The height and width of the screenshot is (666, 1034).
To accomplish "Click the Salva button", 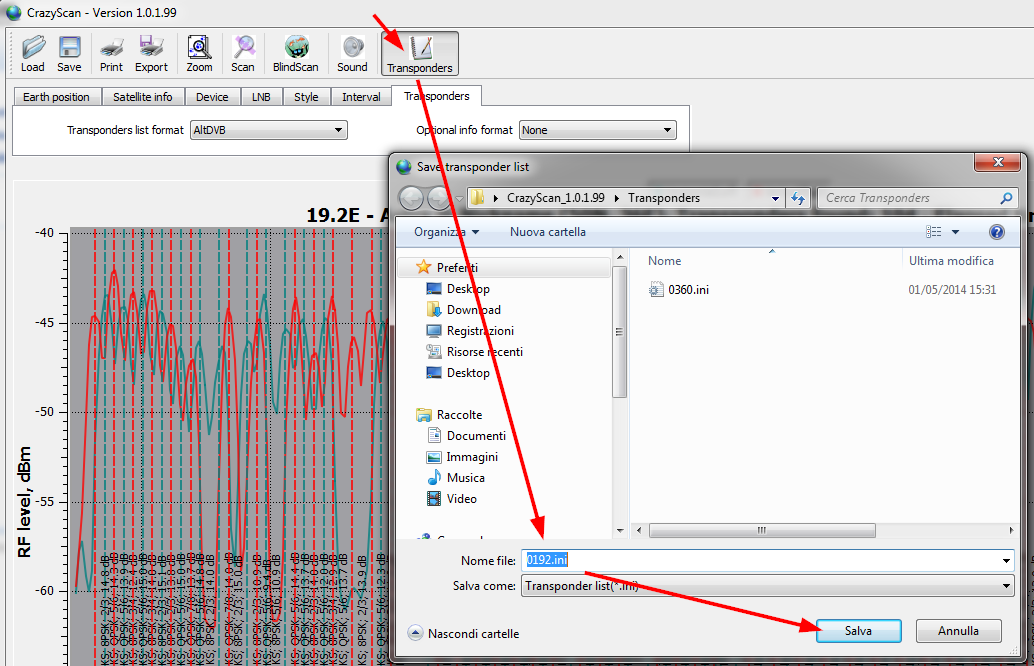I will [859, 631].
